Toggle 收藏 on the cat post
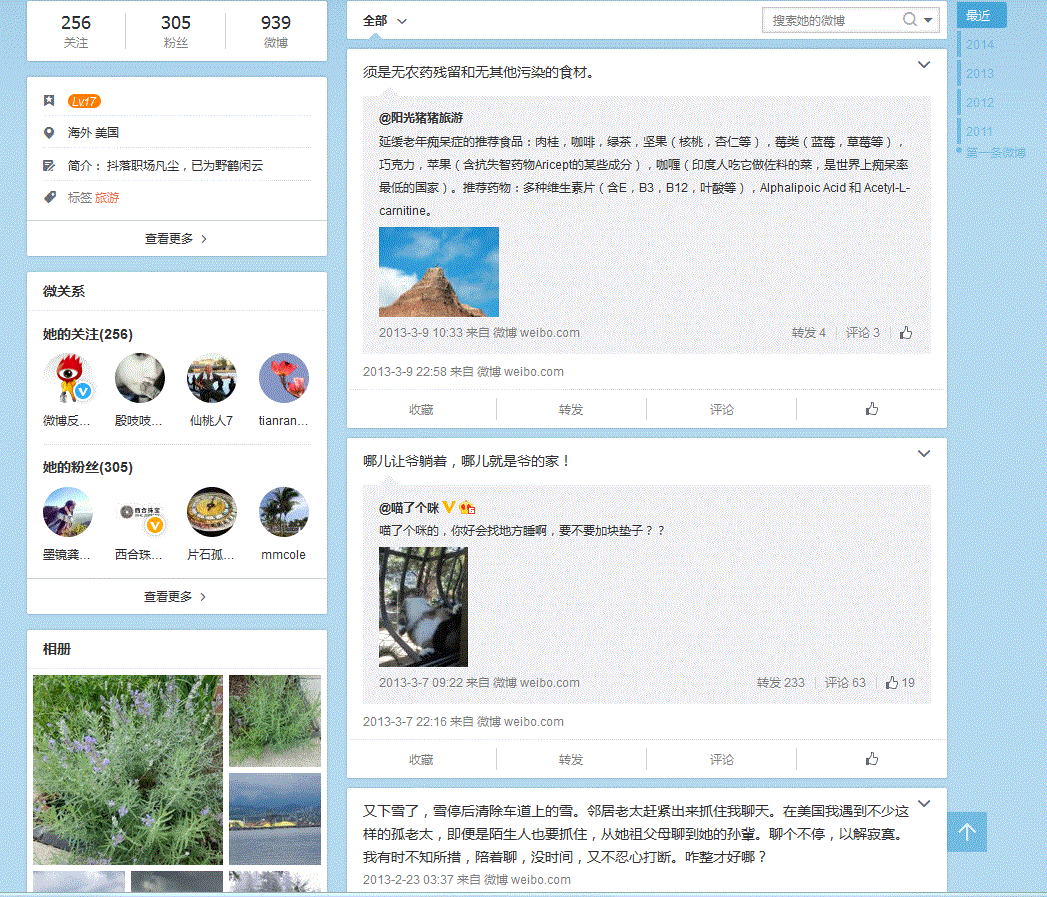1047x897 pixels. pyautogui.click(x=421, y=759)
